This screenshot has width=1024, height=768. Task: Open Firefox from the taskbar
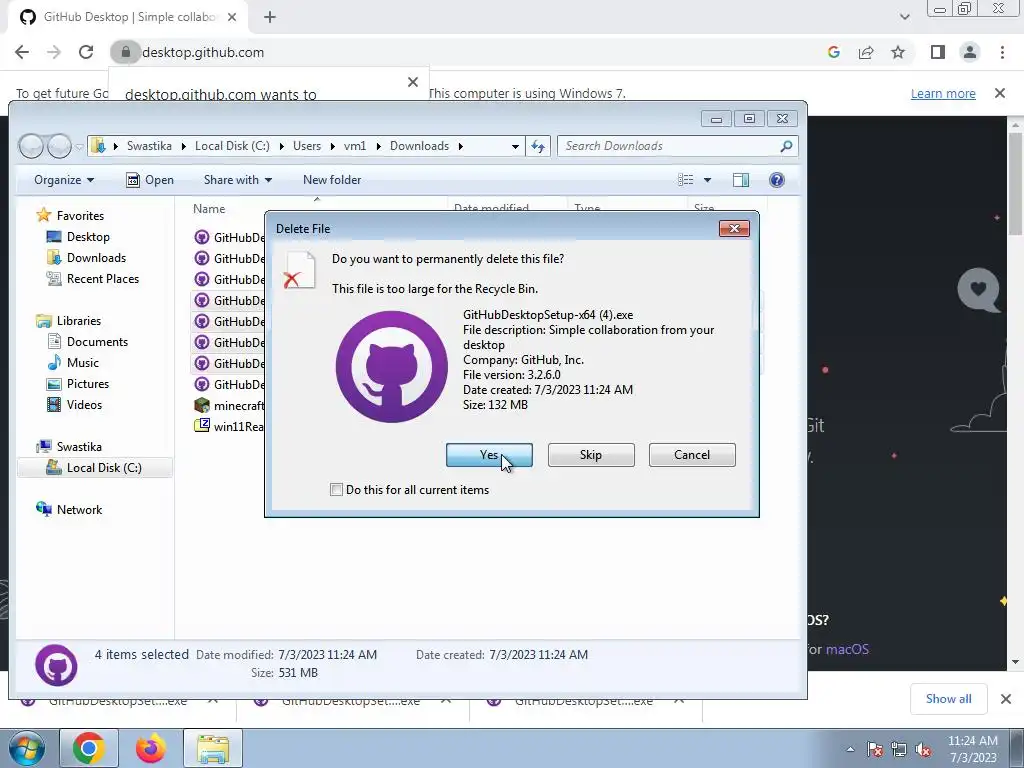click(151, 748)
